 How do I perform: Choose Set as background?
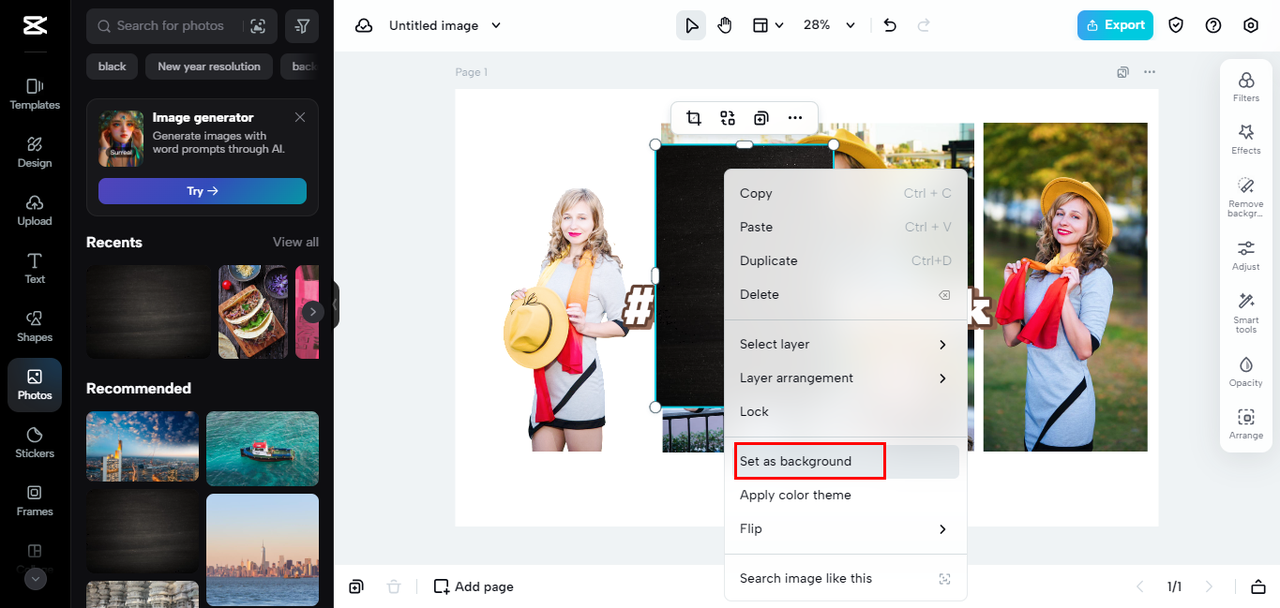845,461
